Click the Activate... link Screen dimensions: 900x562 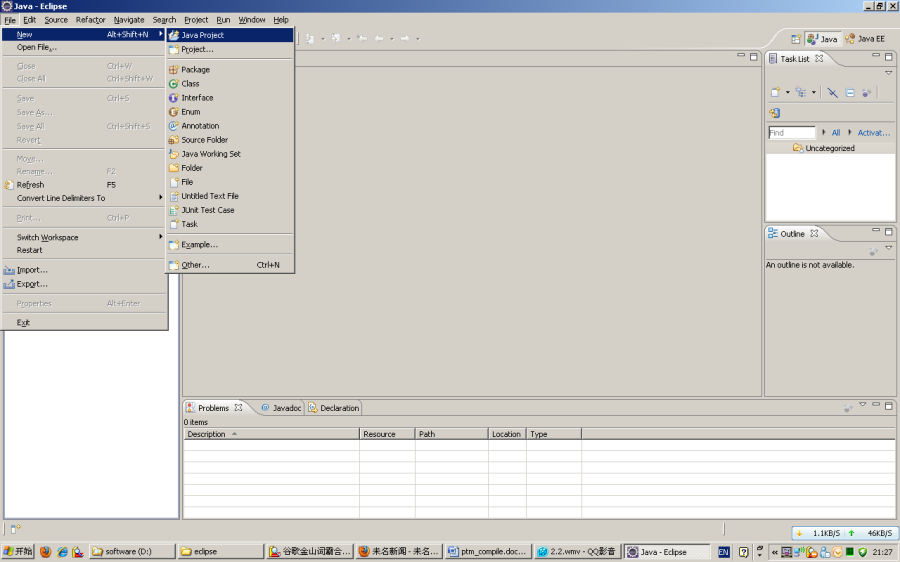(x=874, y=133)
